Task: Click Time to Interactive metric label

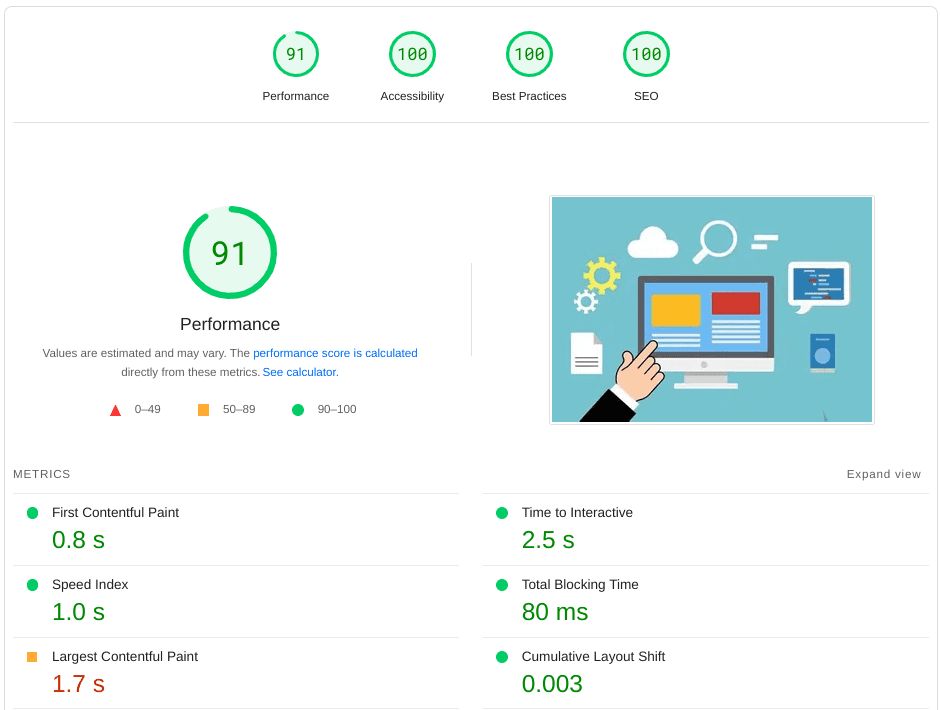Action: (x=577, y=513)
